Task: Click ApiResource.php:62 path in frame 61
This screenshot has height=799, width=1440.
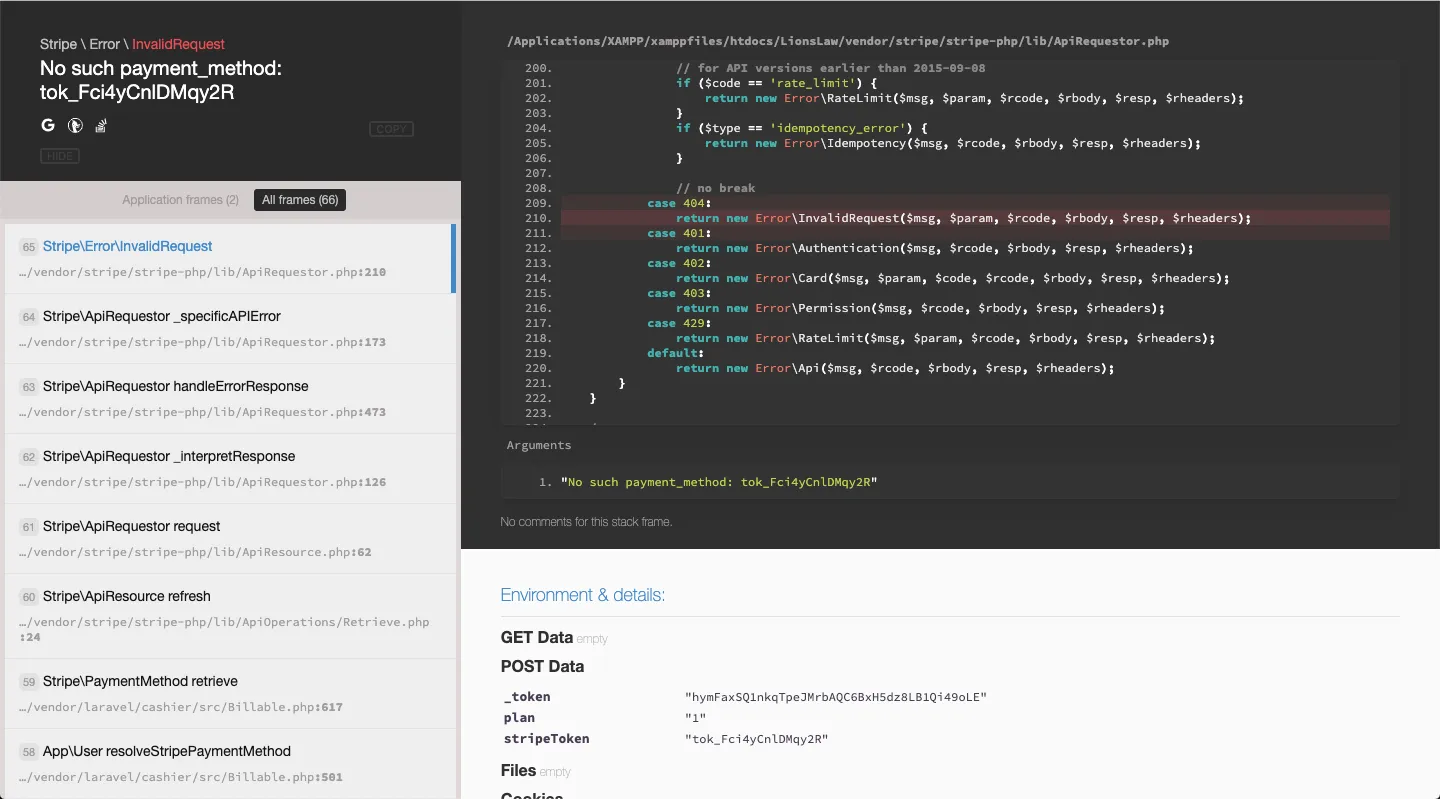Action: pos(196,552)
